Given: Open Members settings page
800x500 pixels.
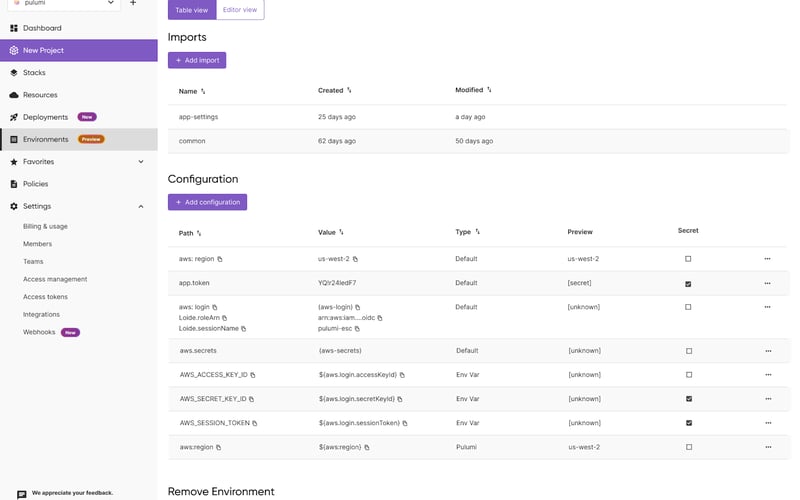Looking at the screenshot, I should click(x=37, y=244).
